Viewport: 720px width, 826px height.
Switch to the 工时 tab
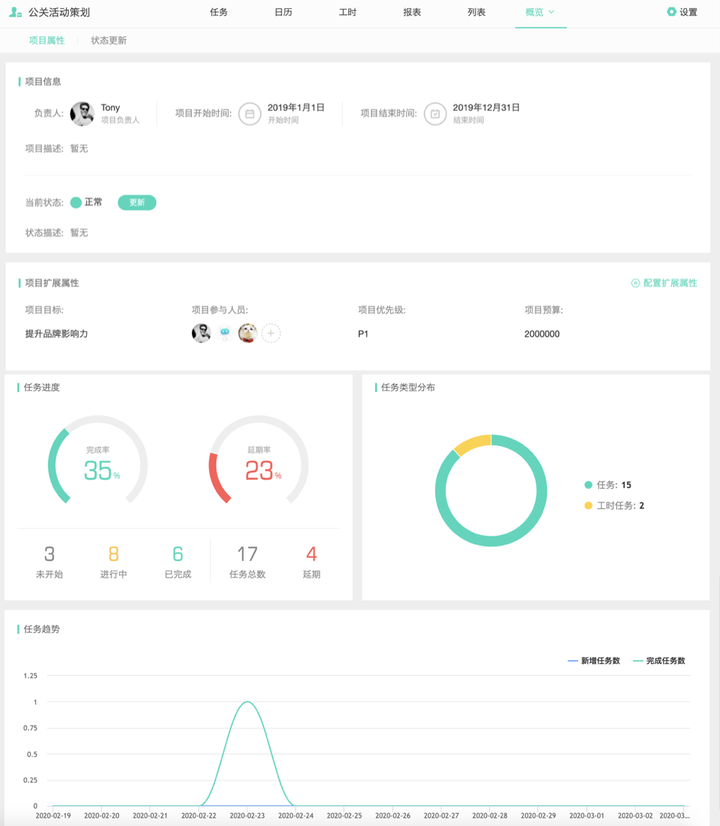click(348, 12)
